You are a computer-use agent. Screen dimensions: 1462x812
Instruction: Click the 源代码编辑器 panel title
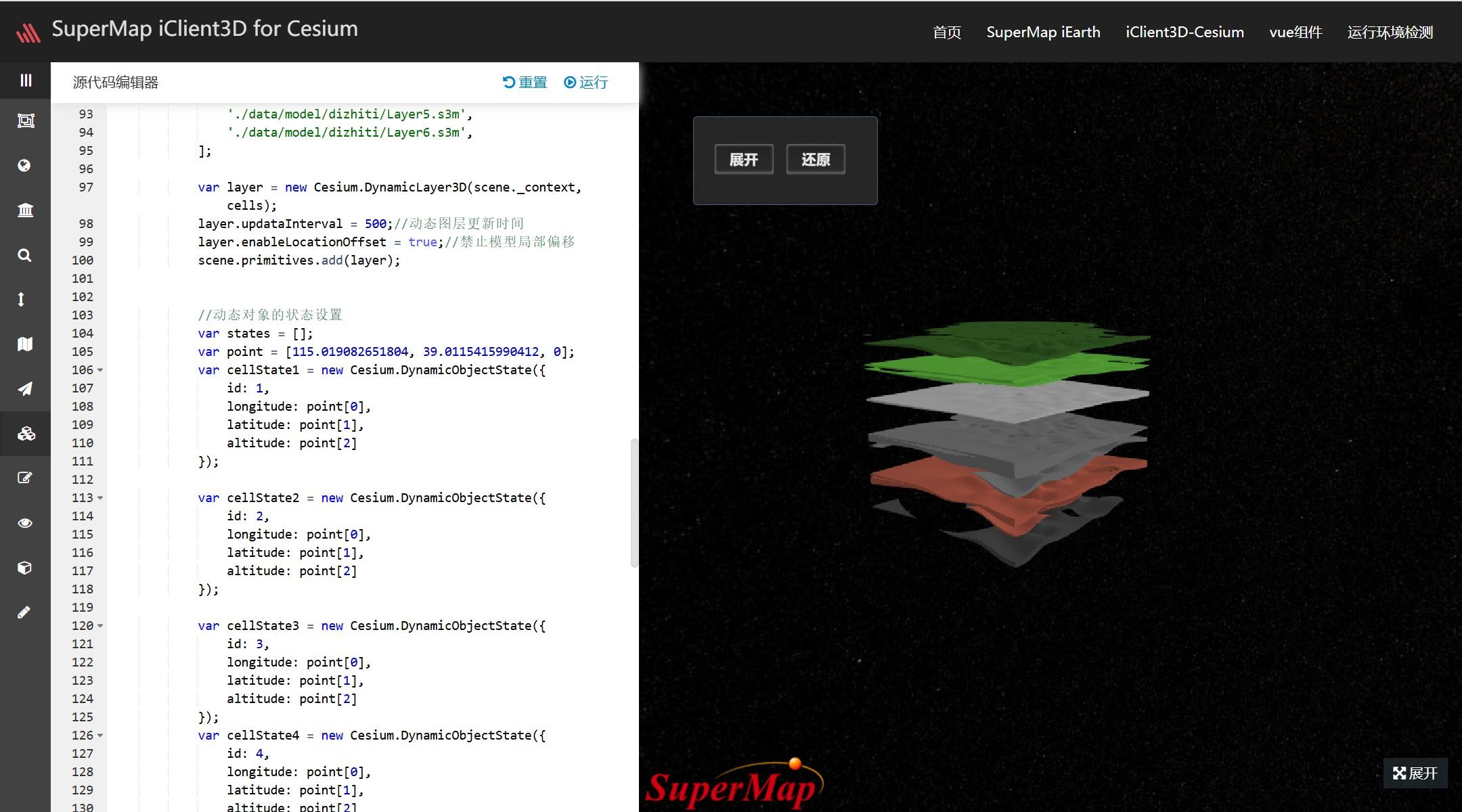(x=115, y=83)
